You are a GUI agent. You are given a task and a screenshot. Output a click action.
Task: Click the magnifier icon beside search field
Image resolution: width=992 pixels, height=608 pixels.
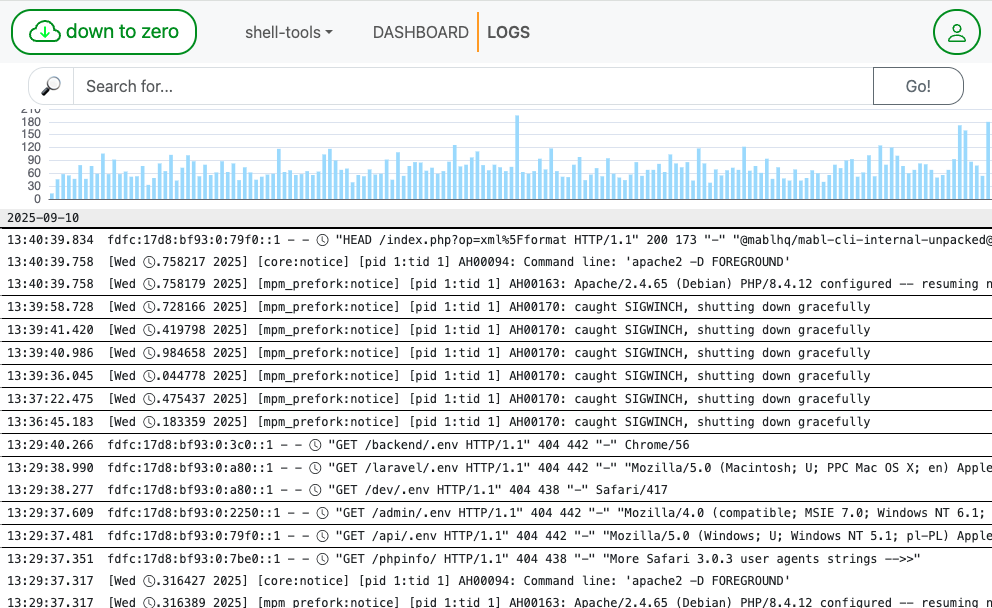51,86
